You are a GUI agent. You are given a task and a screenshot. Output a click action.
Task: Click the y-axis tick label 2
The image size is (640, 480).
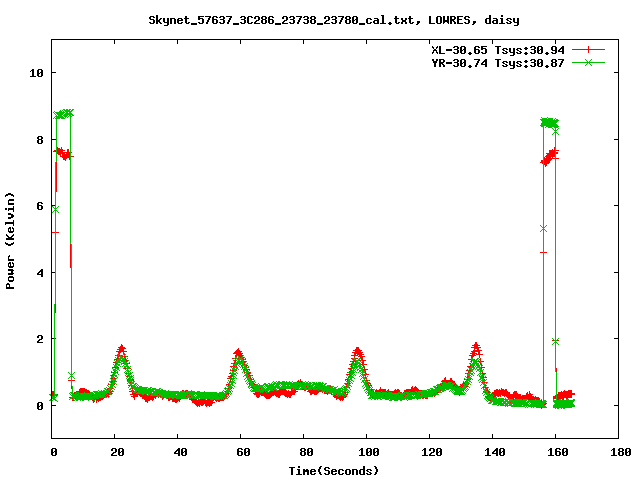coord(40,339)
